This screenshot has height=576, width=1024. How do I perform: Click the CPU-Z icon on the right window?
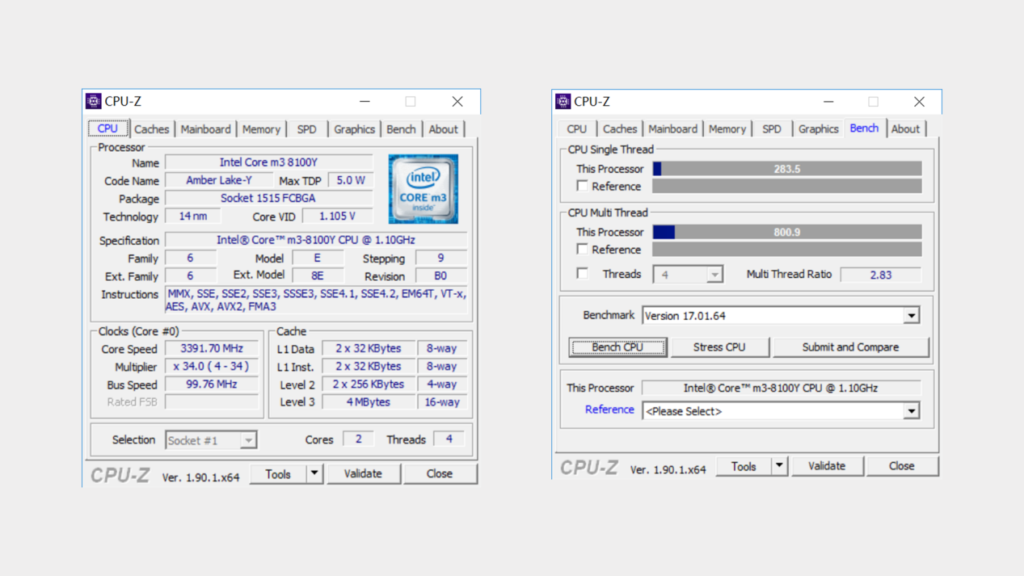561,101
